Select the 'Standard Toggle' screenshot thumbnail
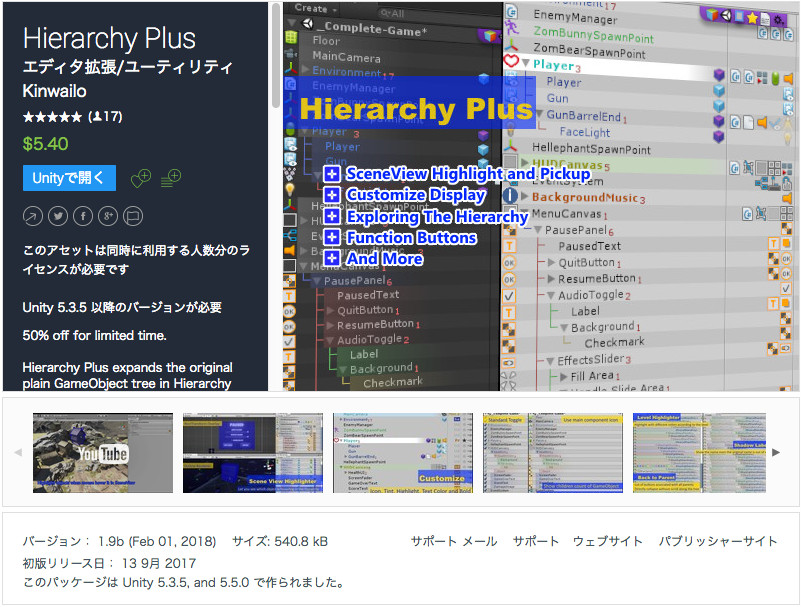 click(x=553, y=453)
